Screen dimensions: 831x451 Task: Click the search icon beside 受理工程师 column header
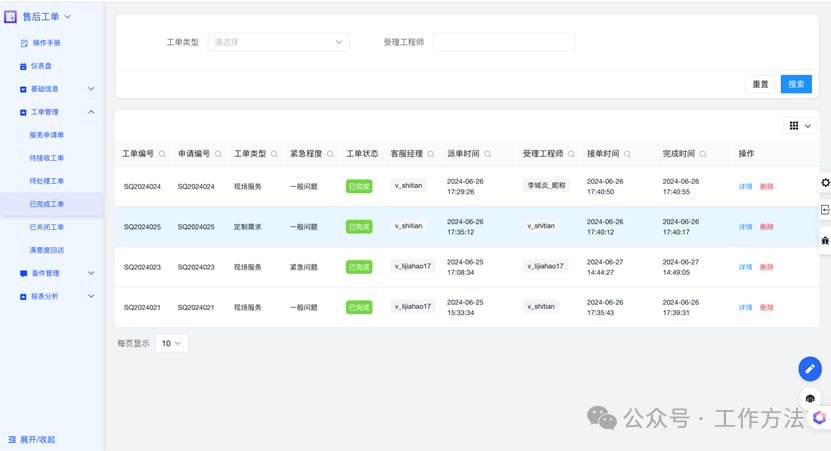(571, 154)
